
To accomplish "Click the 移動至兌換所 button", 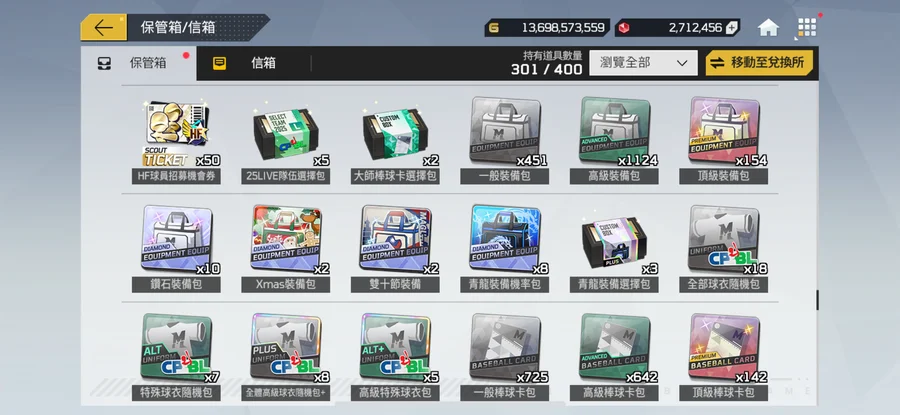I will pyautogui.click(x=759, y=63).
